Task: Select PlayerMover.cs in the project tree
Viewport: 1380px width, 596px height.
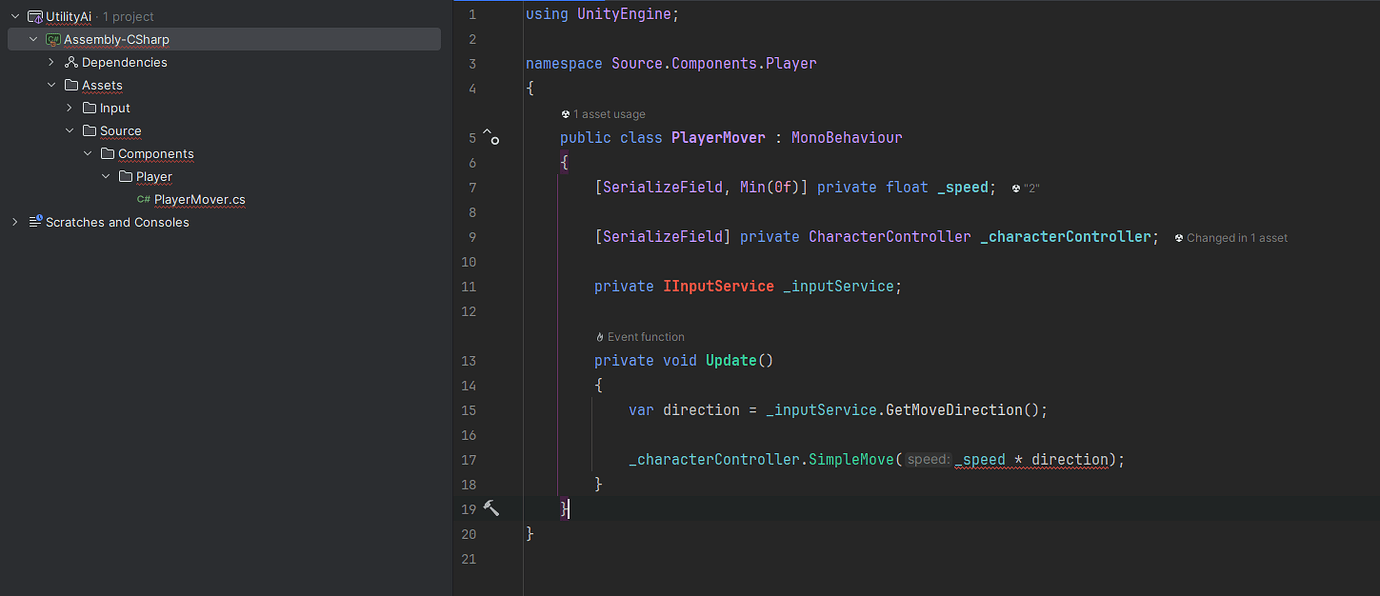Action: (200, 199)
